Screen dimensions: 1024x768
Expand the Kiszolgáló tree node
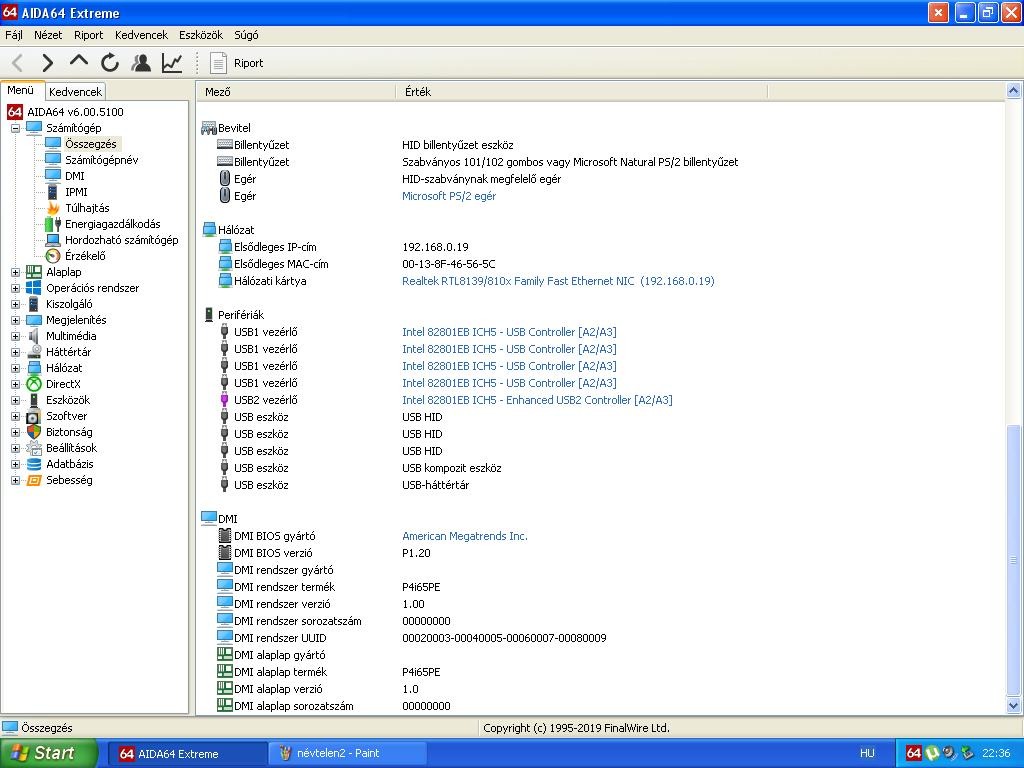[15, 304]
